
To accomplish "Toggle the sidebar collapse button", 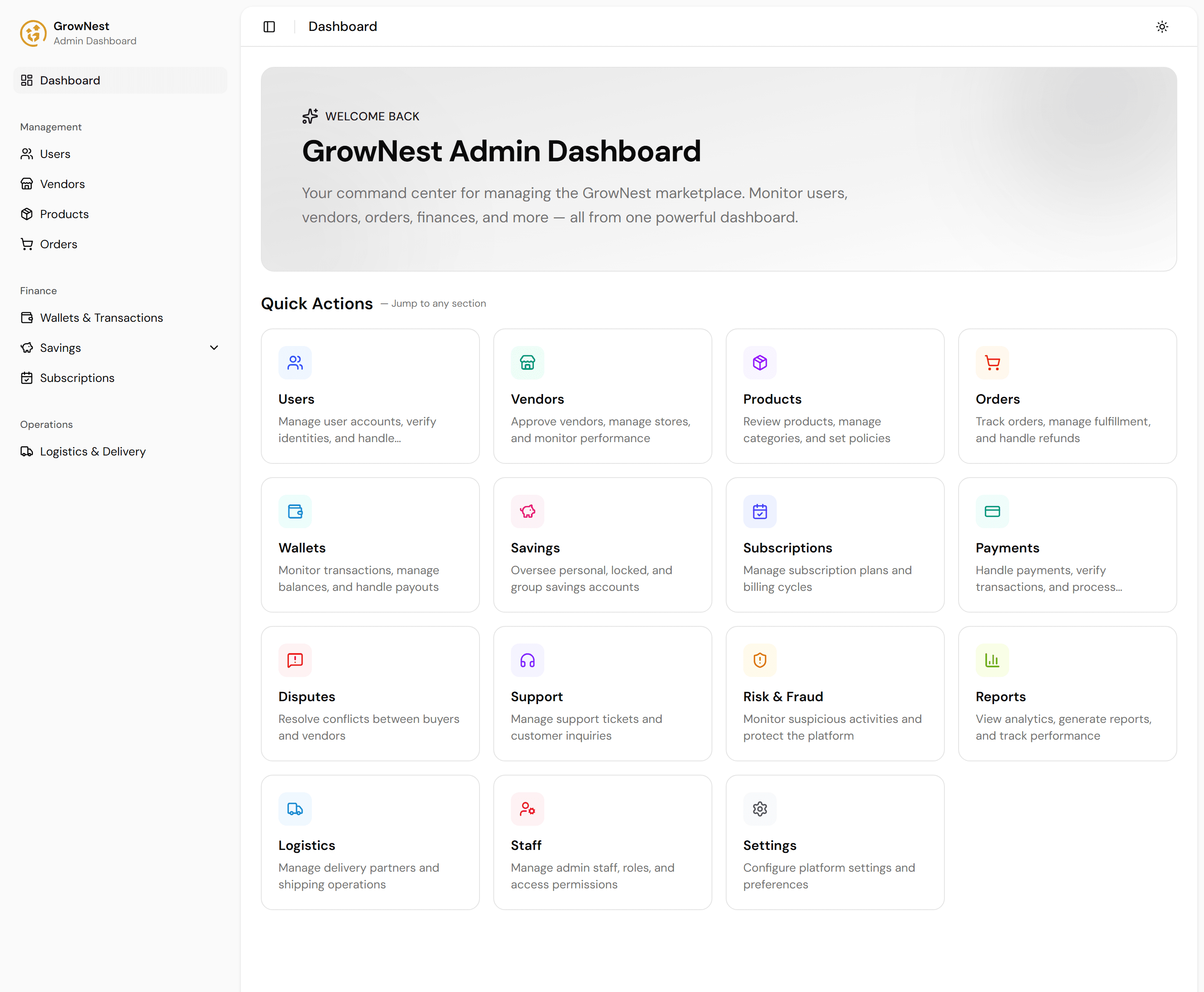I will pyautogui.click(x=269, y=26).
